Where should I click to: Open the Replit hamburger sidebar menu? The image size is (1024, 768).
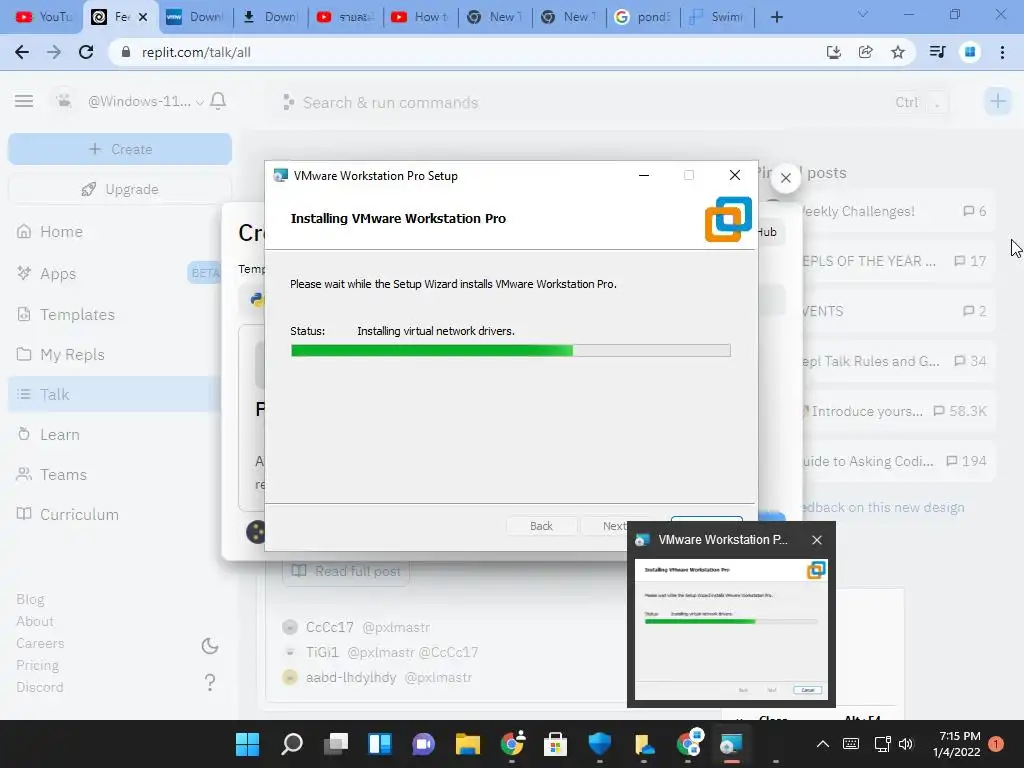click(24, 101)
